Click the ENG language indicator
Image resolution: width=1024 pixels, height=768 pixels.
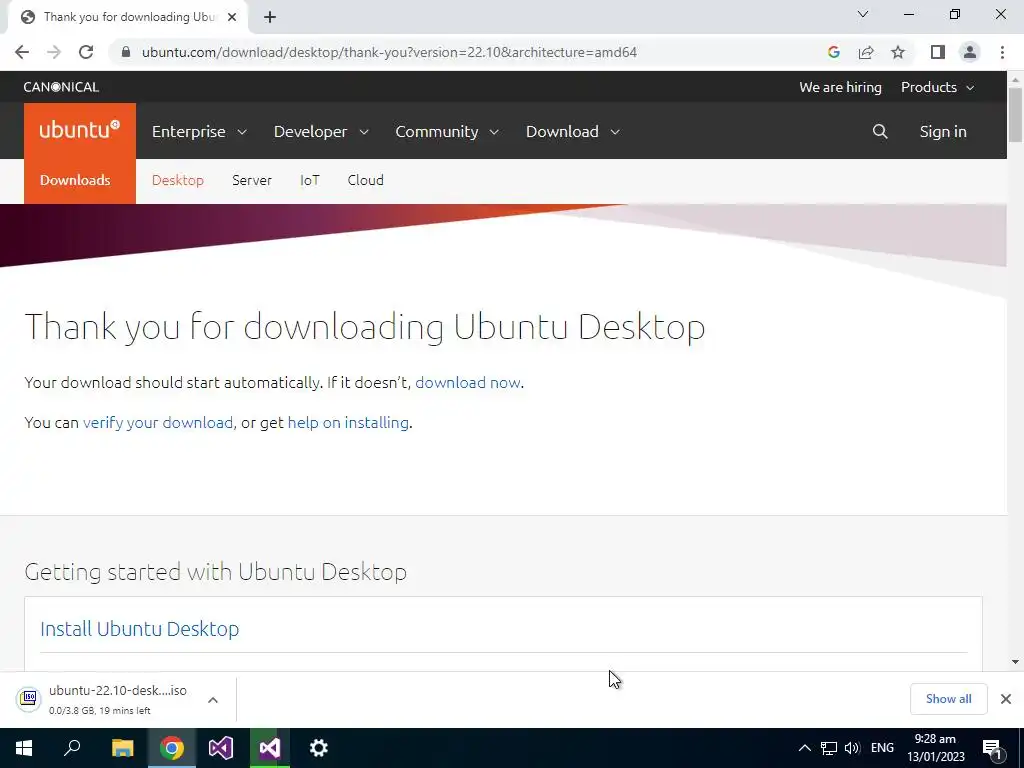[x=882, y=748]
